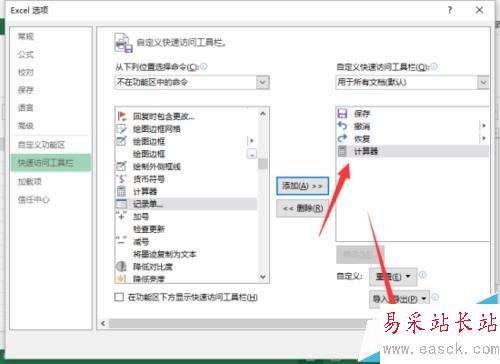Open the 重置 dropdown button
Screen dimensions: 500x364
393,276
